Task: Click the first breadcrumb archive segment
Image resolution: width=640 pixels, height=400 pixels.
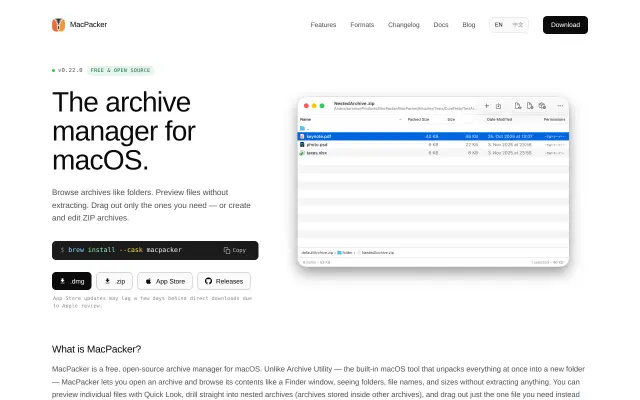Action: pos(317,253)
